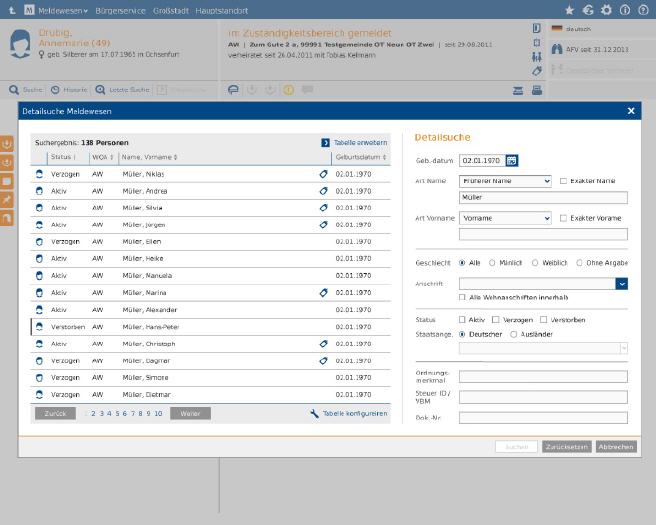Expand the Anschrift dropdown arrow
Viewport: 656px width, 525px height.
(x=622, y=284)
